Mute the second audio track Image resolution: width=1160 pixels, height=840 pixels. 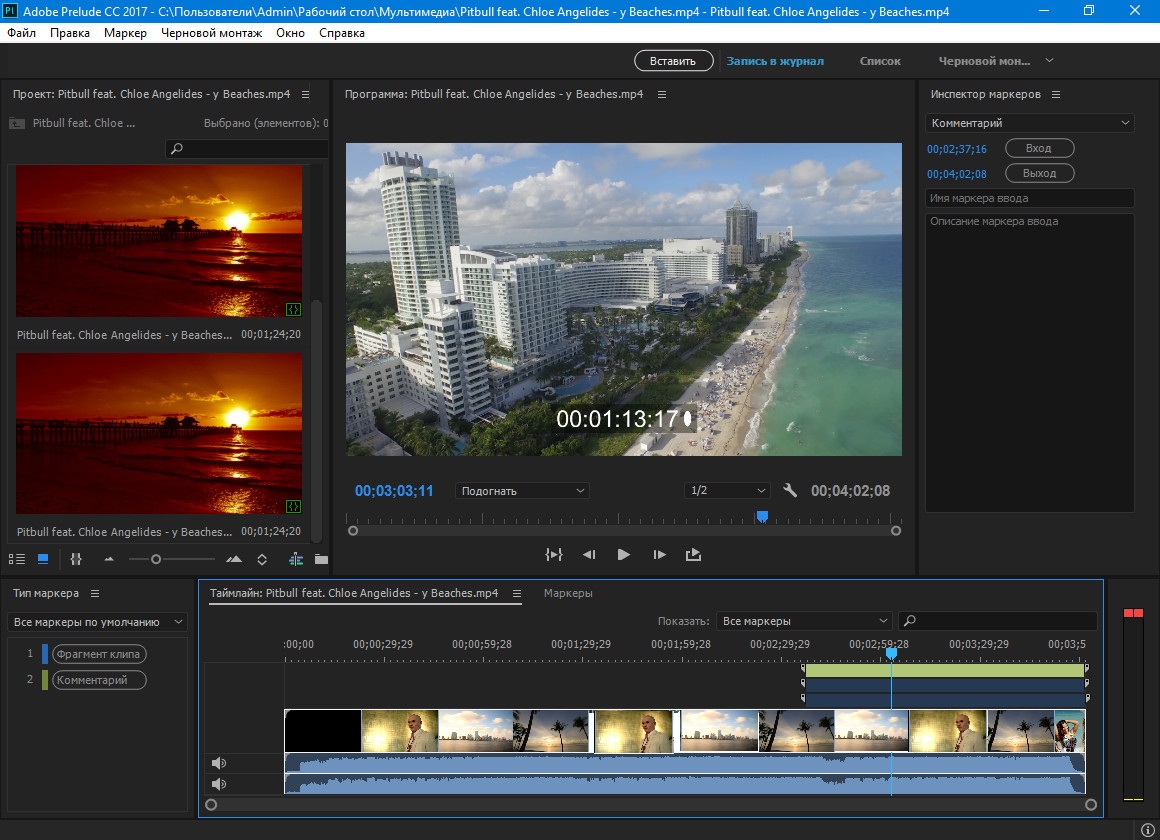point(219,784)
